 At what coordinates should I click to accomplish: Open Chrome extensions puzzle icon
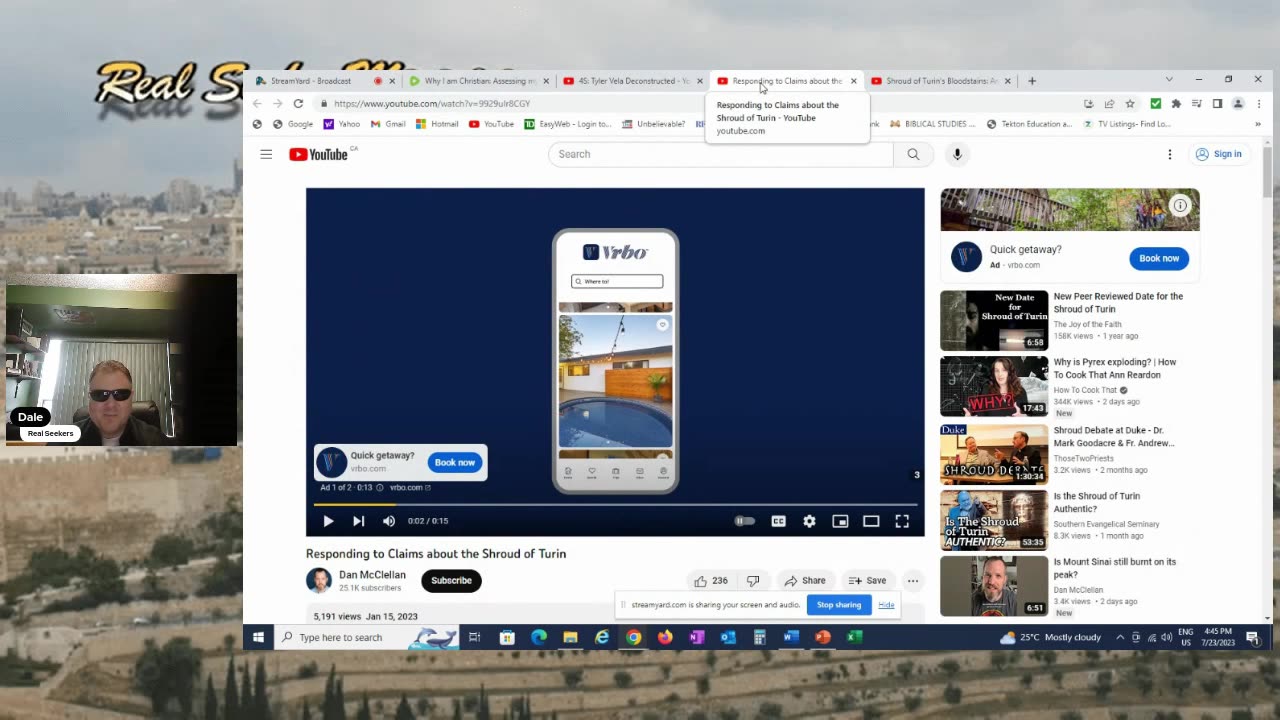pyautogui.click(x=1176, y=103)
